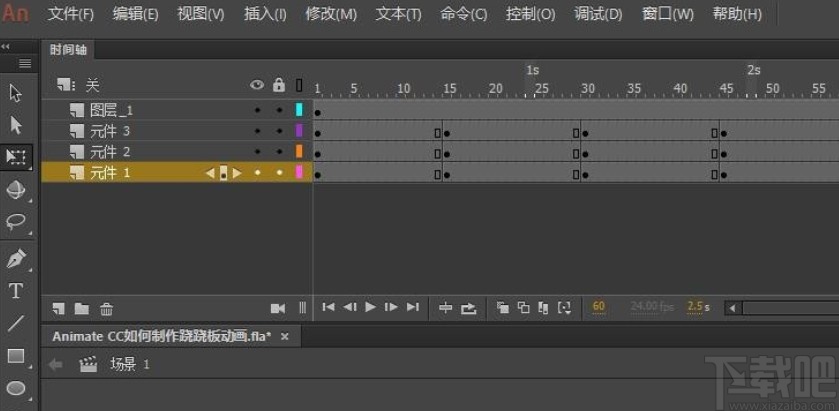Pick the Lasso tool
Screen dimensions: 839x411
16,221
